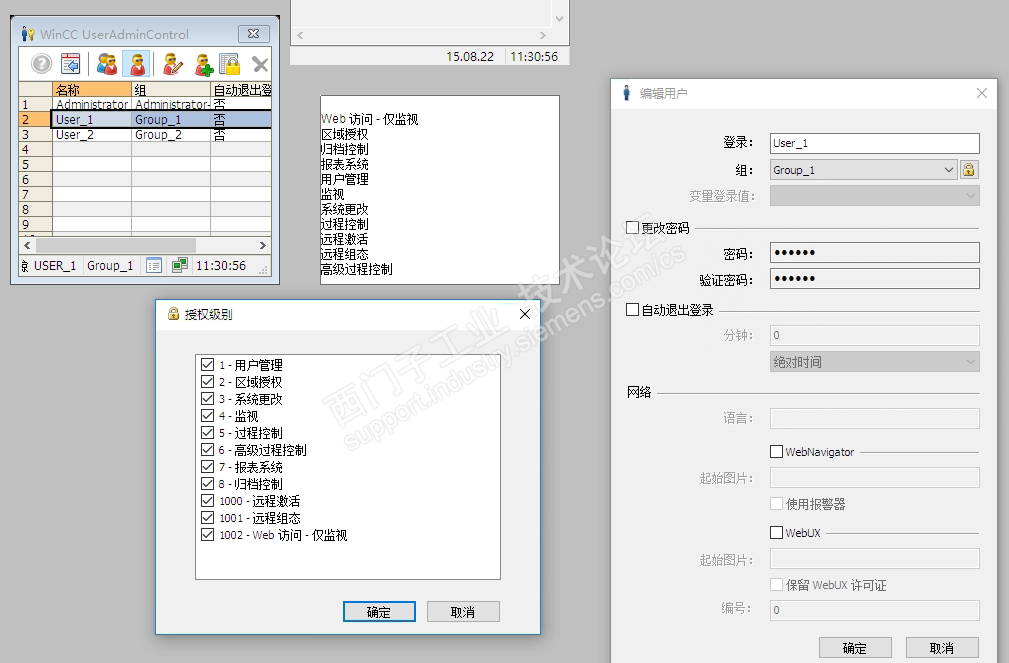Click the user table horizontal scrollbar thumb

coord(116,245)
